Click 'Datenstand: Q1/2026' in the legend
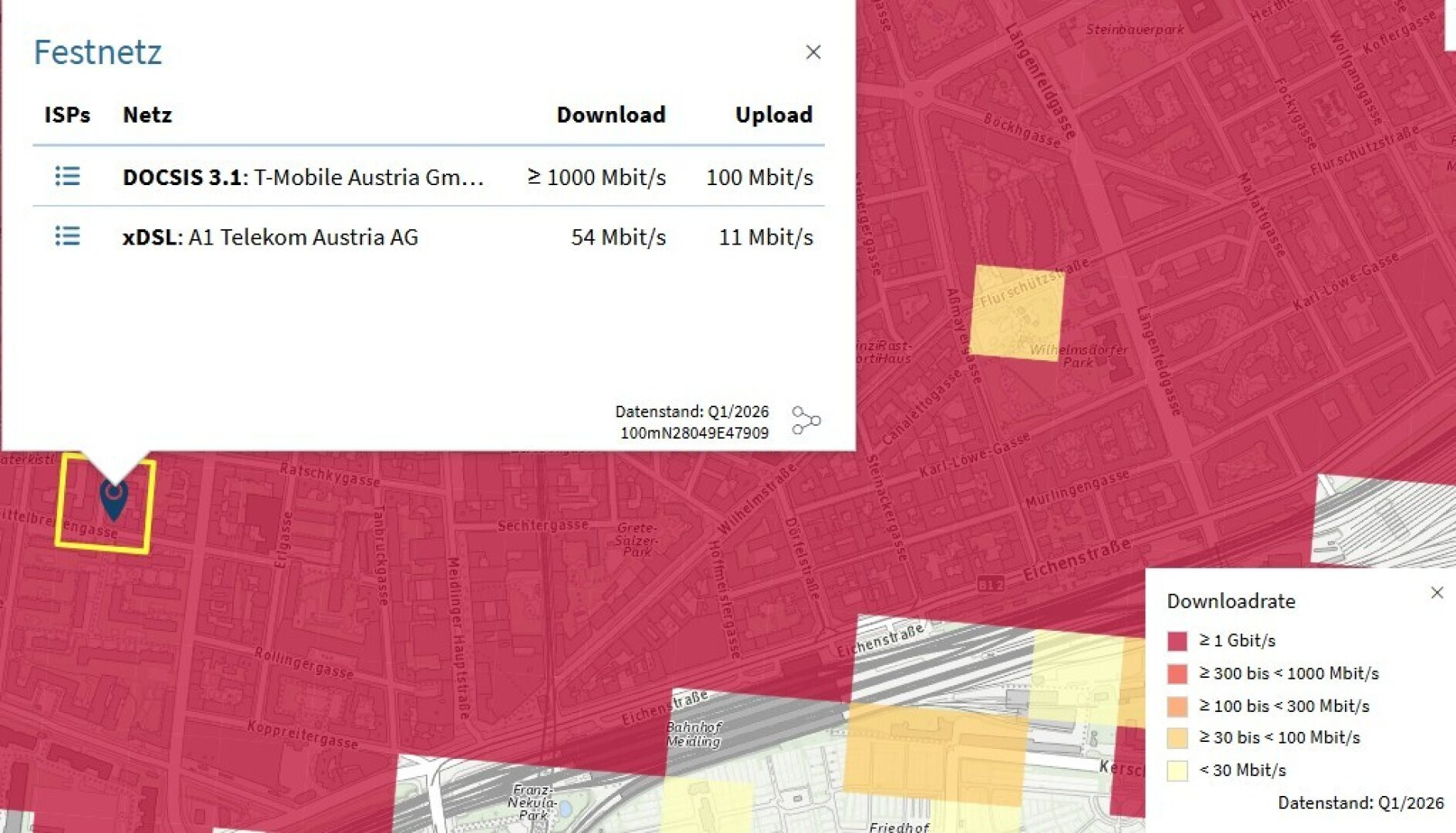 [x=1360, y=803]
